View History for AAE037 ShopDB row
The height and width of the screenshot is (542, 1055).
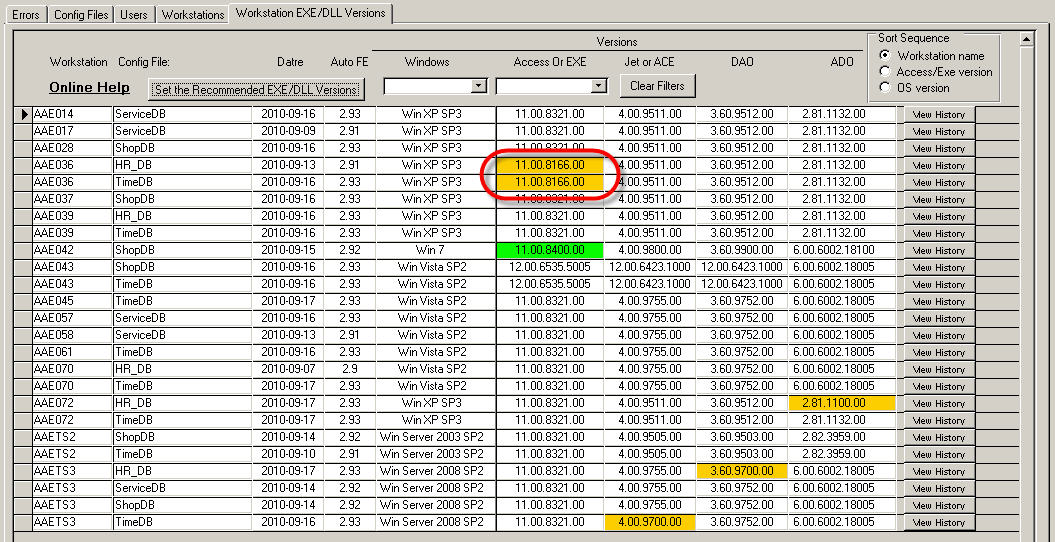click(939, 199)
